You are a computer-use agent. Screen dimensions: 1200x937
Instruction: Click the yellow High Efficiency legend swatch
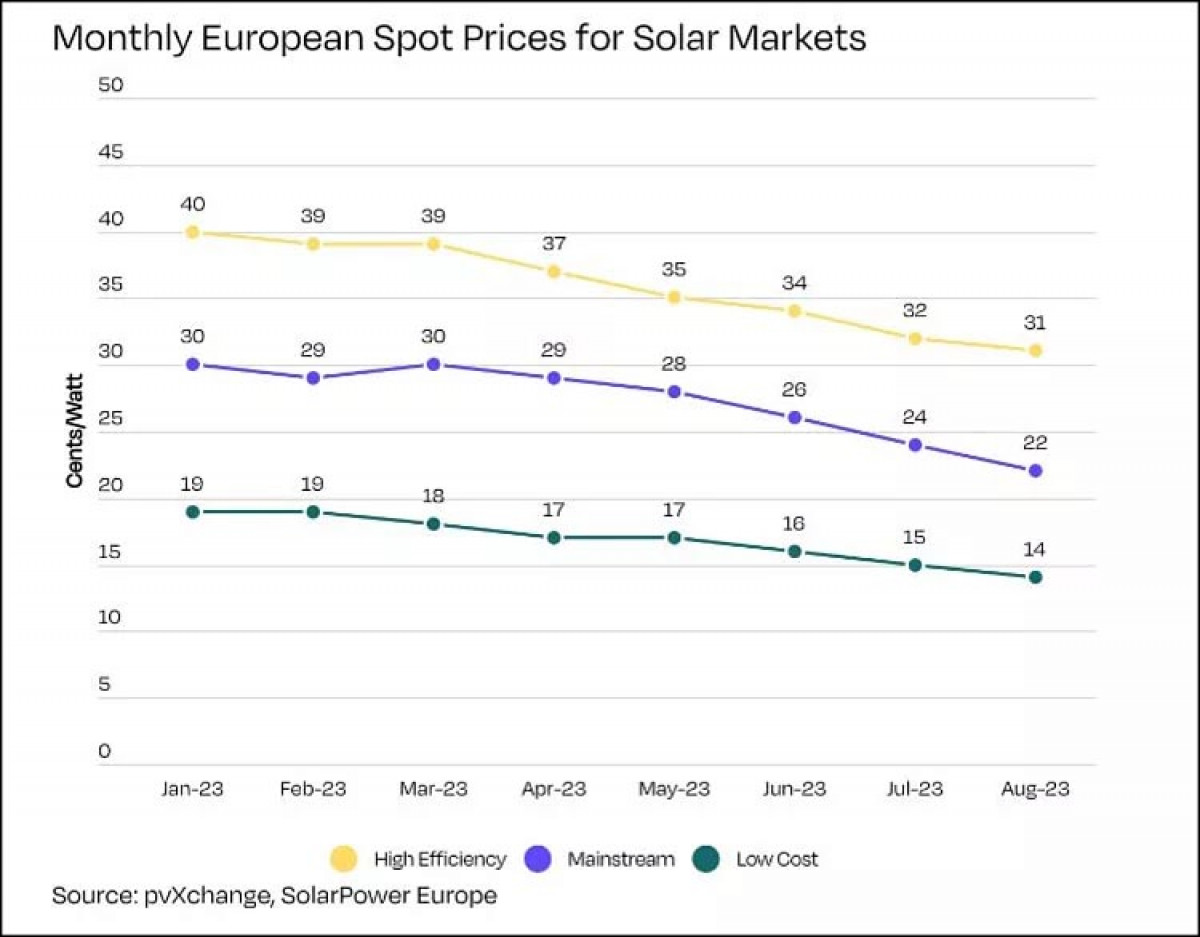344,859
